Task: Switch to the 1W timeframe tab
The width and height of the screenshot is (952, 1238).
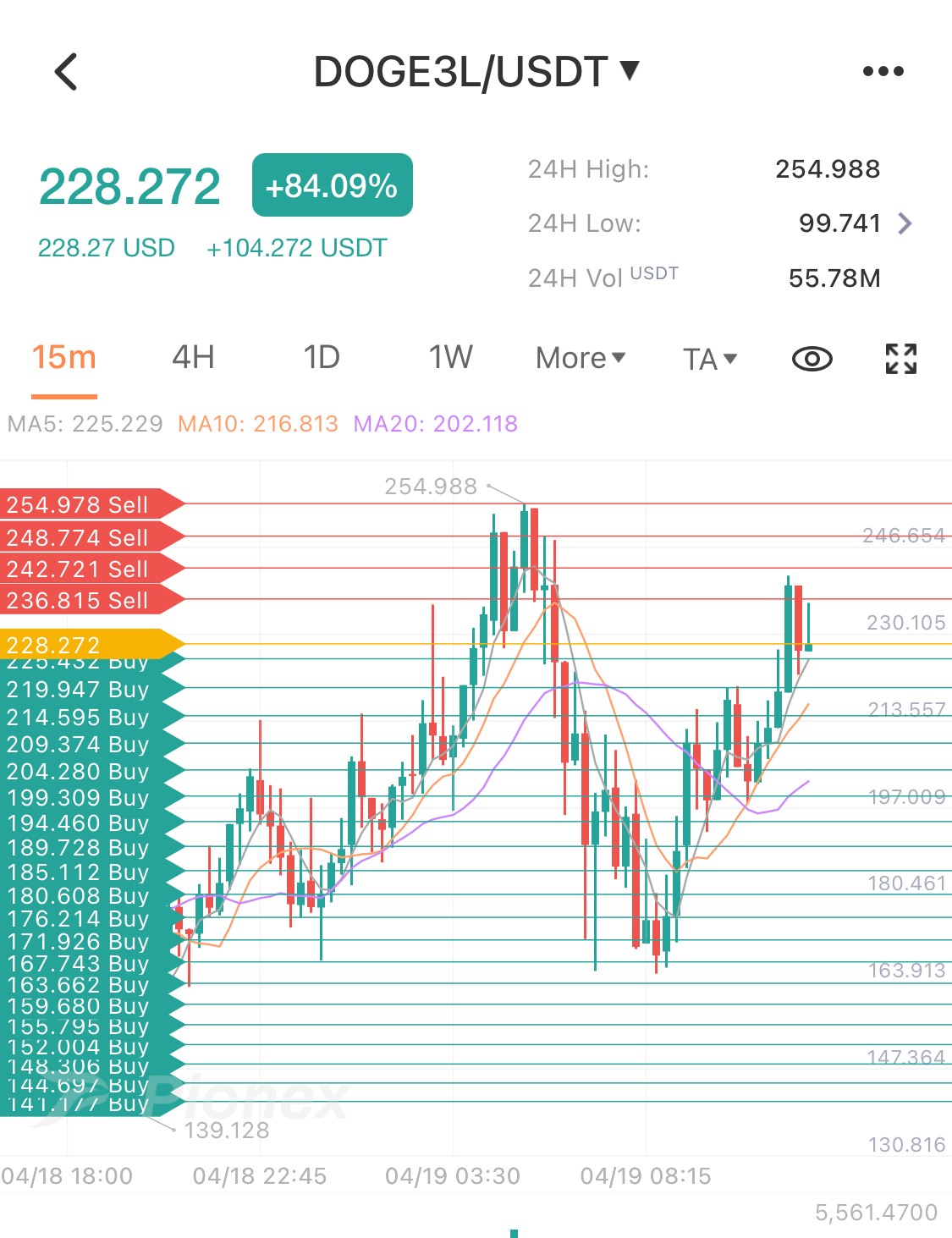Action: tap(450, 357)
